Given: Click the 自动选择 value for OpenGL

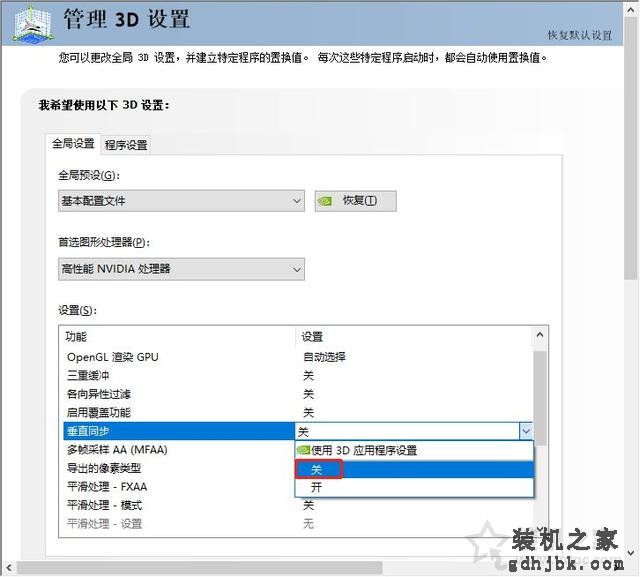Looking at the screenshot, I should pos(324,357).
